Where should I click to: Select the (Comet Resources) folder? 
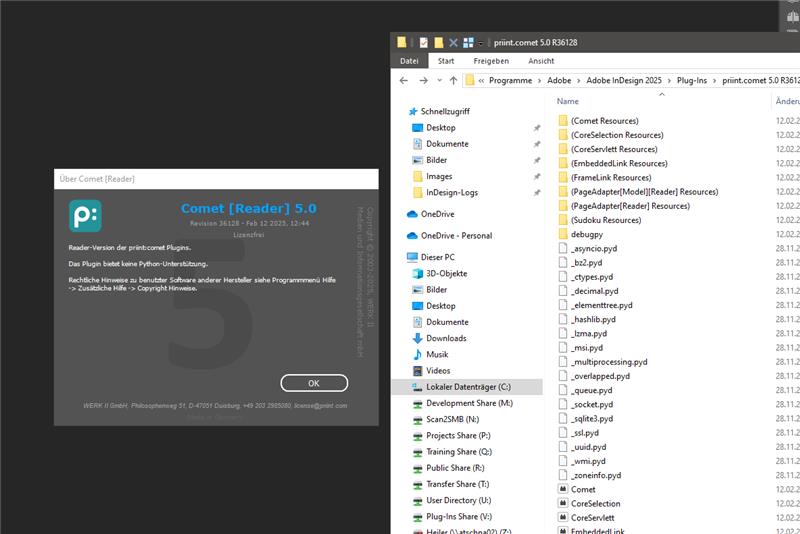click(604, 121)
